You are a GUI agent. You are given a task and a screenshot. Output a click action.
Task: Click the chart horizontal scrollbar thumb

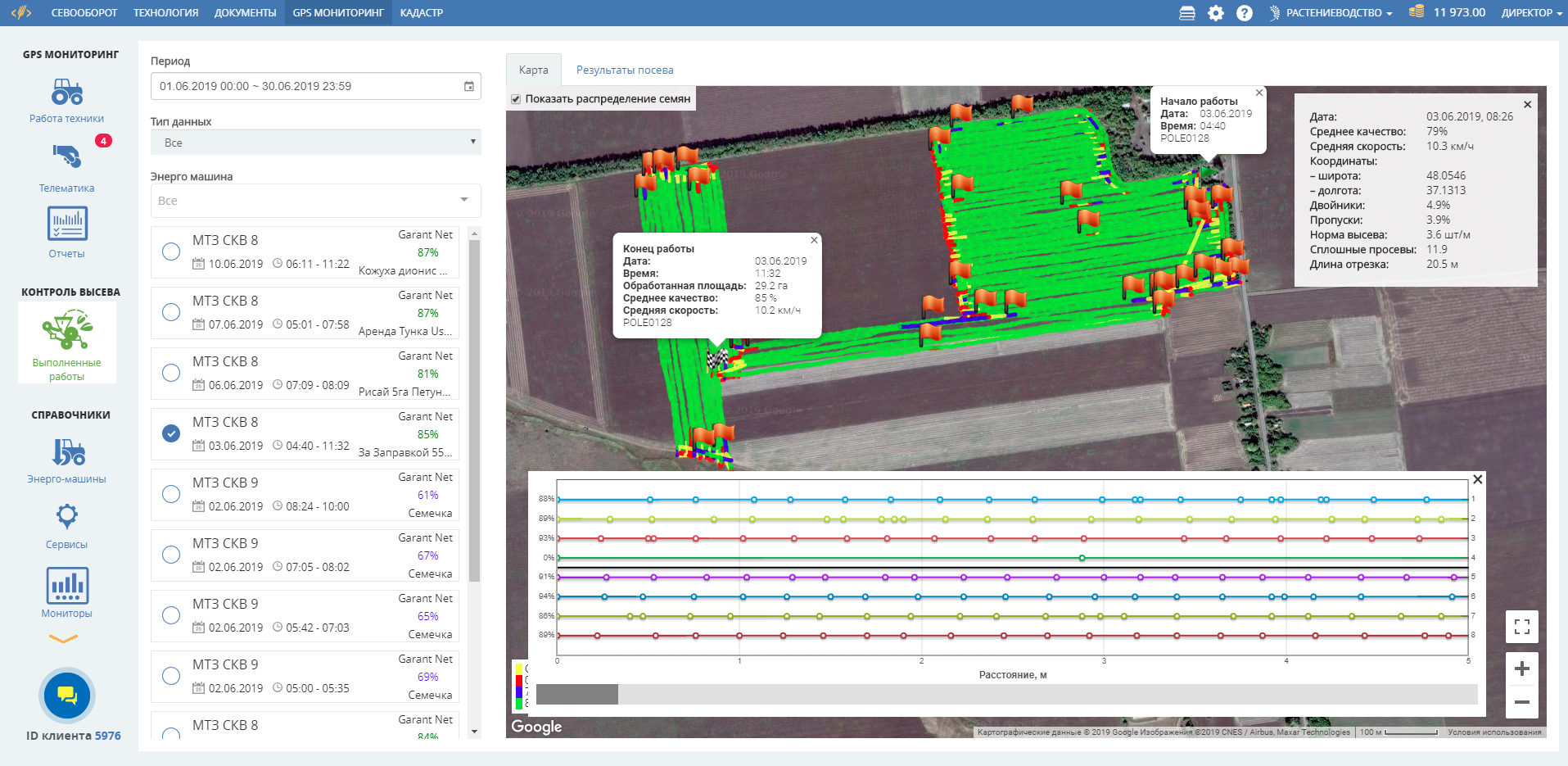click(x=577, y=695)
